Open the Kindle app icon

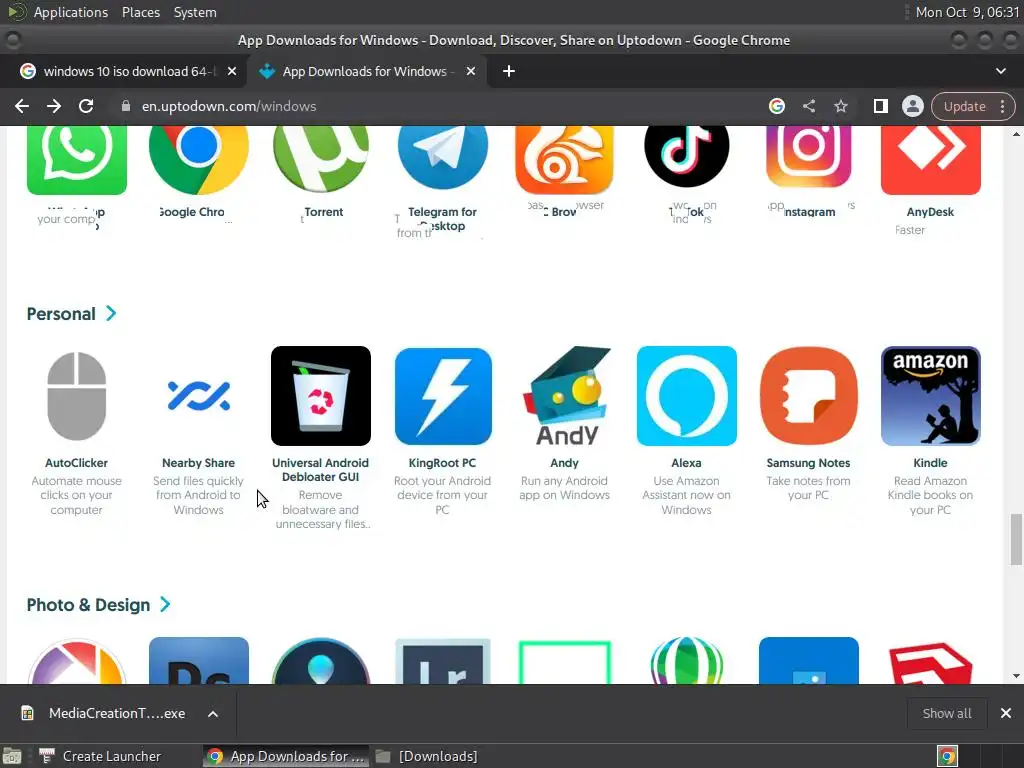(931, 396)
